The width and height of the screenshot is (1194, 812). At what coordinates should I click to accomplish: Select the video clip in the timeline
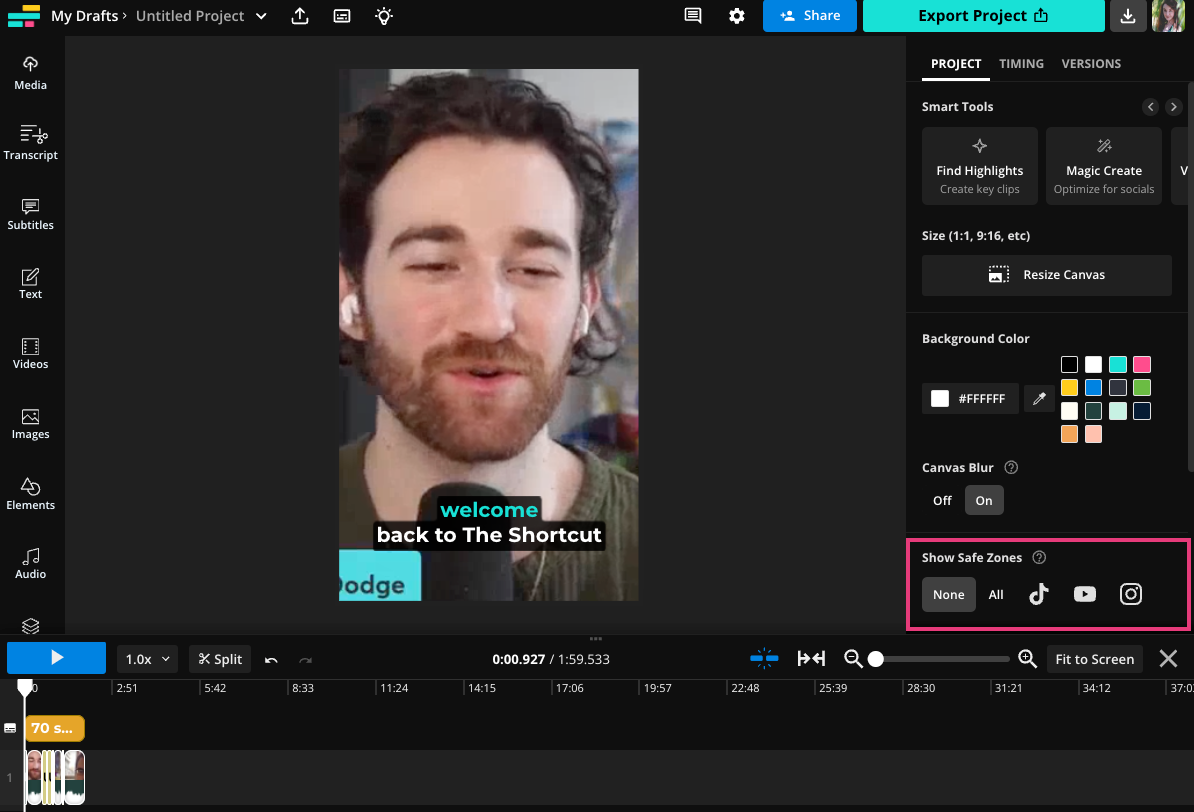tap(55, 777)
